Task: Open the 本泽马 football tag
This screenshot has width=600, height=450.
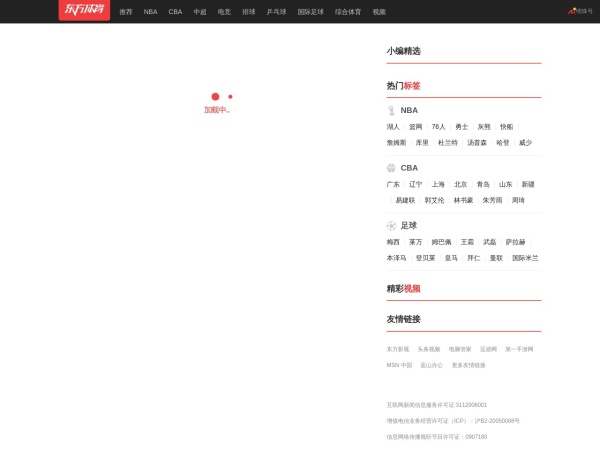Action: click(x=396, y=258)
